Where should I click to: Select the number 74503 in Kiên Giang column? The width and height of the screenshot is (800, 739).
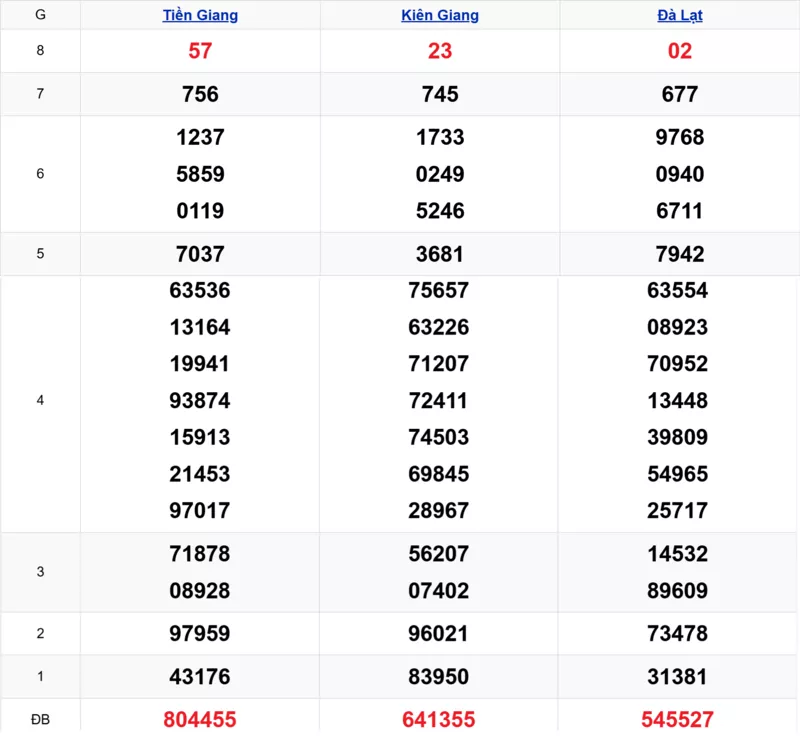point(440,437)
